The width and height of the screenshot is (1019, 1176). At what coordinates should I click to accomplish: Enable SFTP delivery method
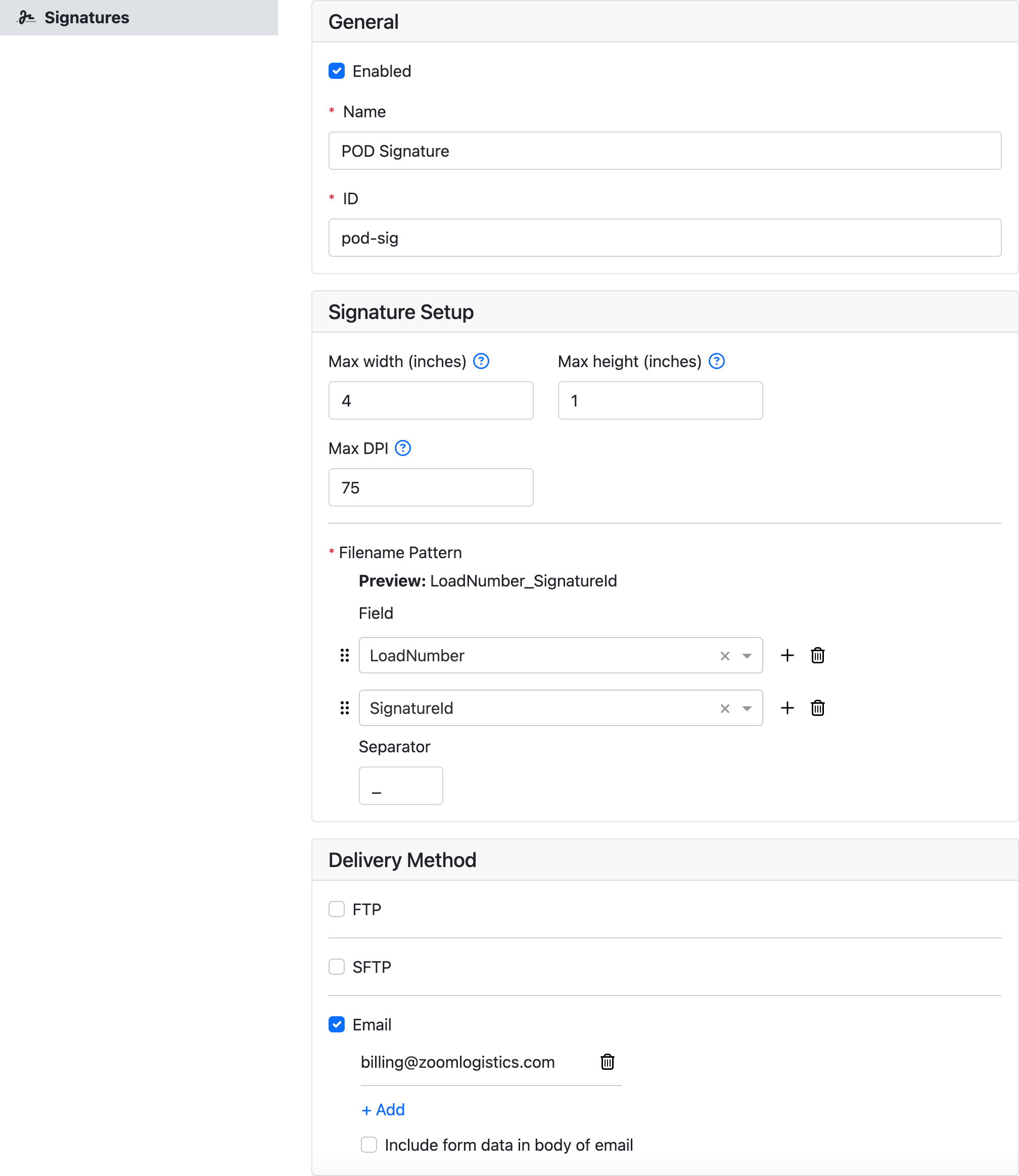337,967
